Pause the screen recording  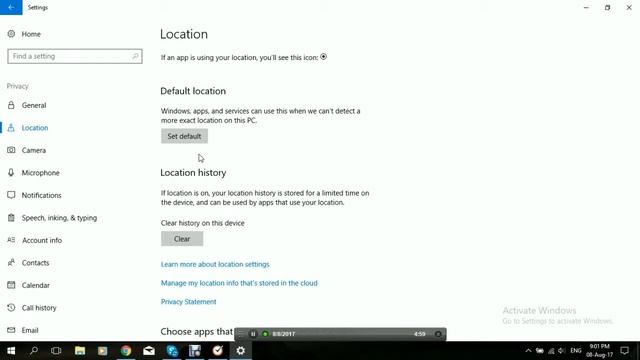(x=253, y=334)
